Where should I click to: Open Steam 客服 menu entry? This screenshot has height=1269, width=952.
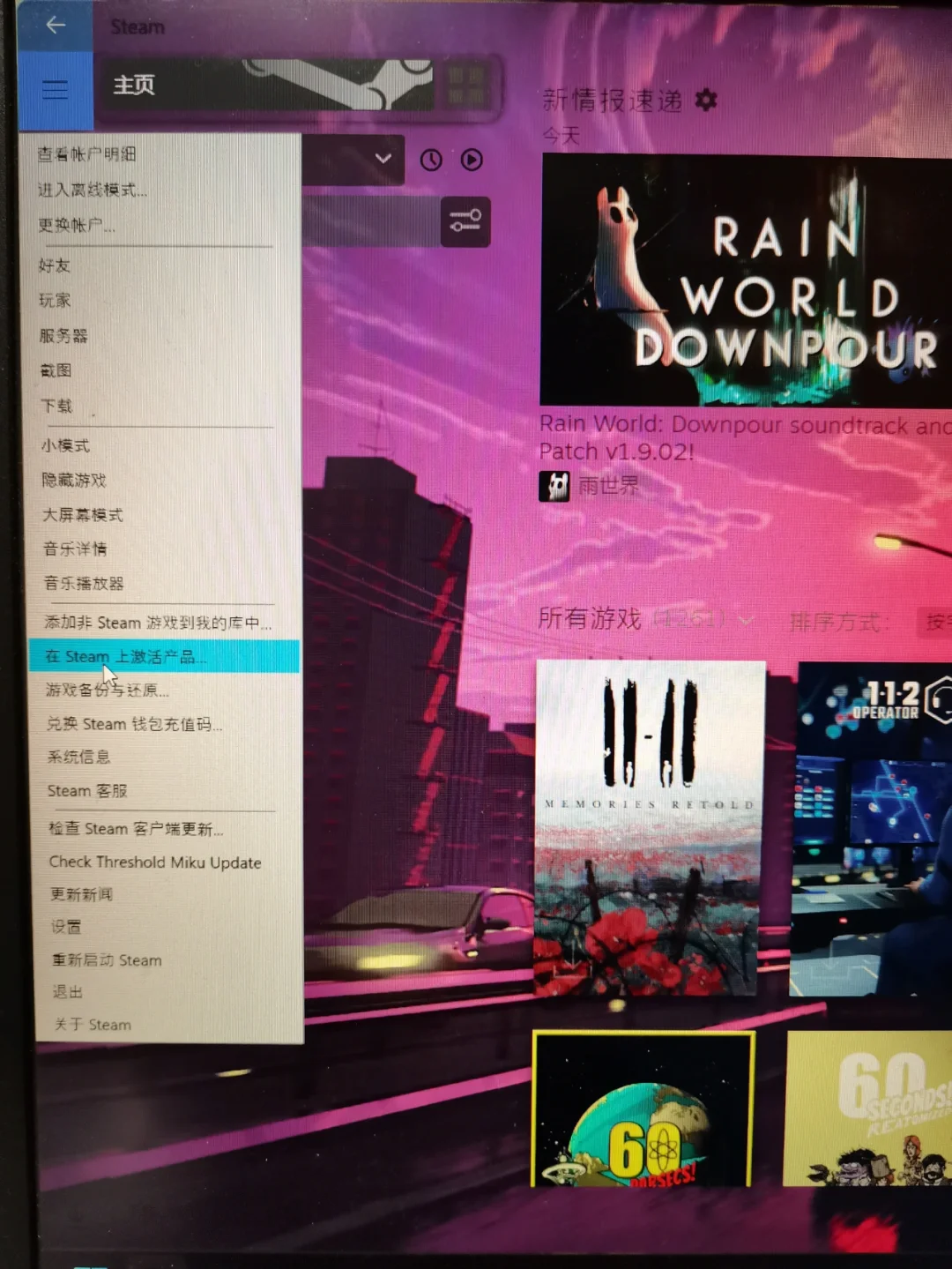[x=87, y=791]
